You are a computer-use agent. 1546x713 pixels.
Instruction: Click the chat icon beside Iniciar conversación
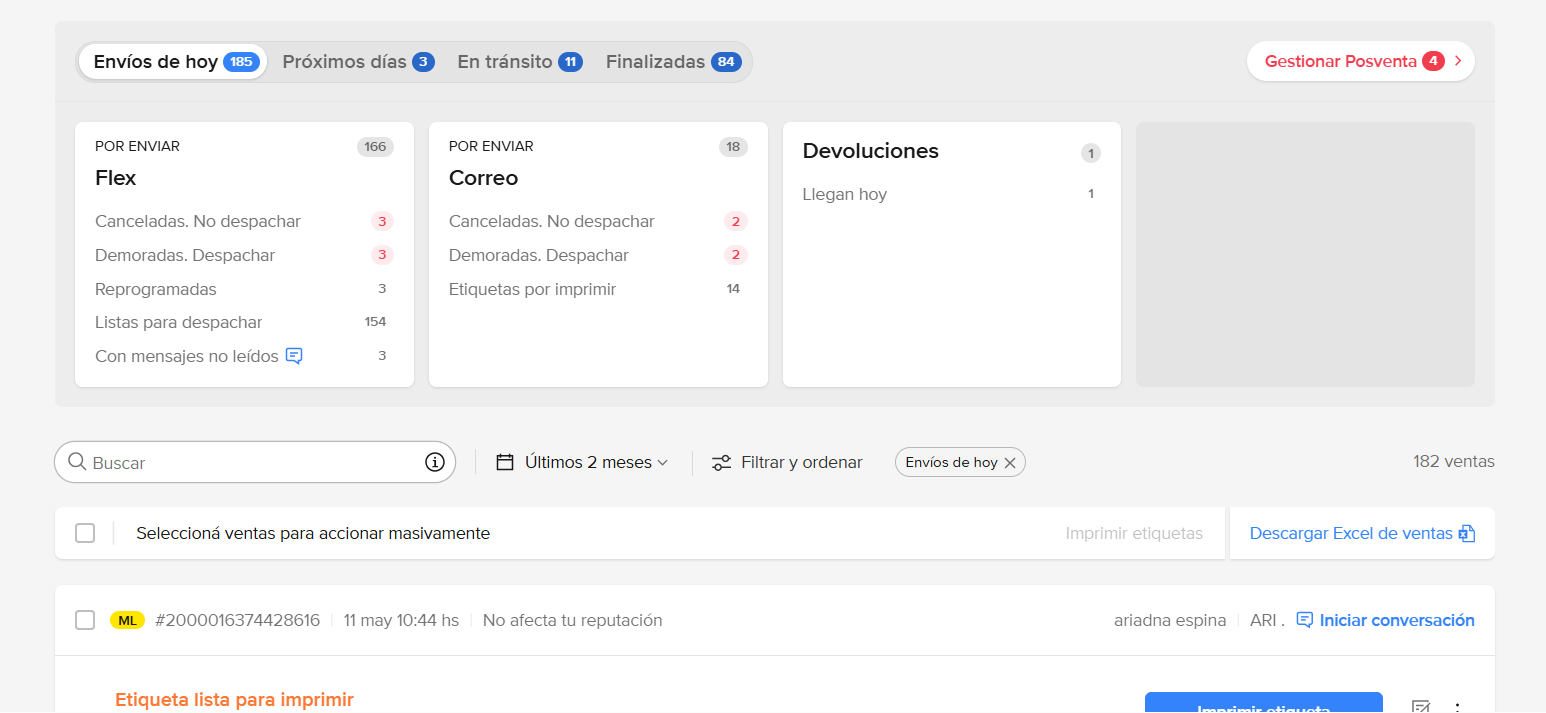[1304, 620]
